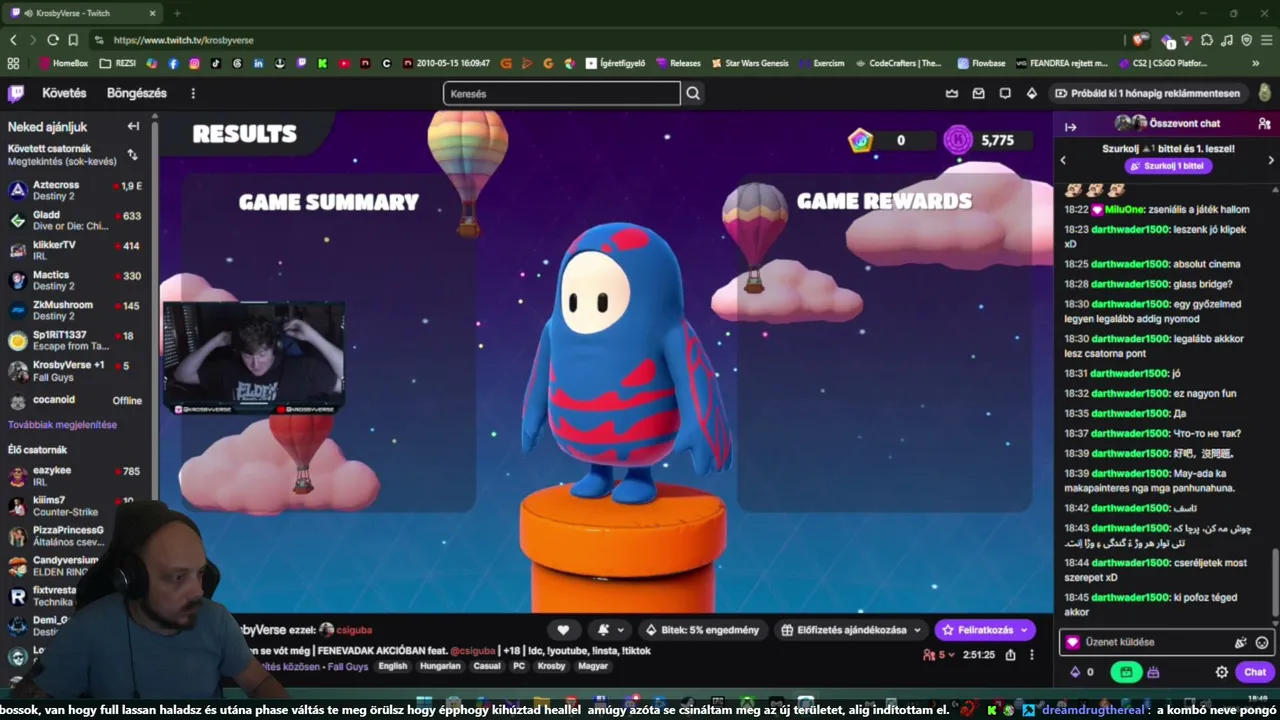Screen dimensions: 1280x720
Task: Click the Keresés search field
Action: [x=562, y=93]
